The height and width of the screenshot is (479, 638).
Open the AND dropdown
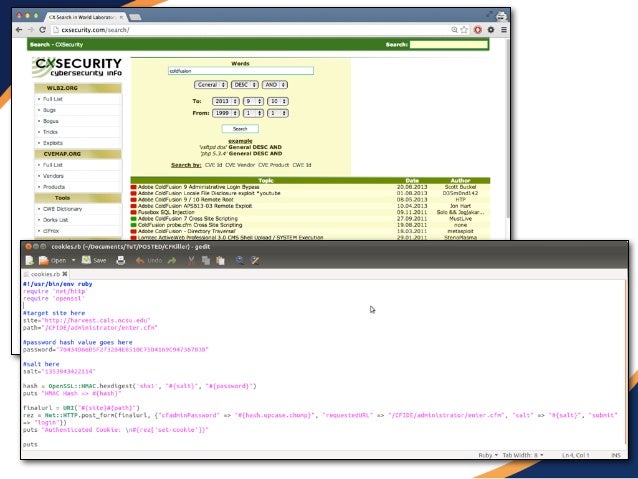(275, 85)
